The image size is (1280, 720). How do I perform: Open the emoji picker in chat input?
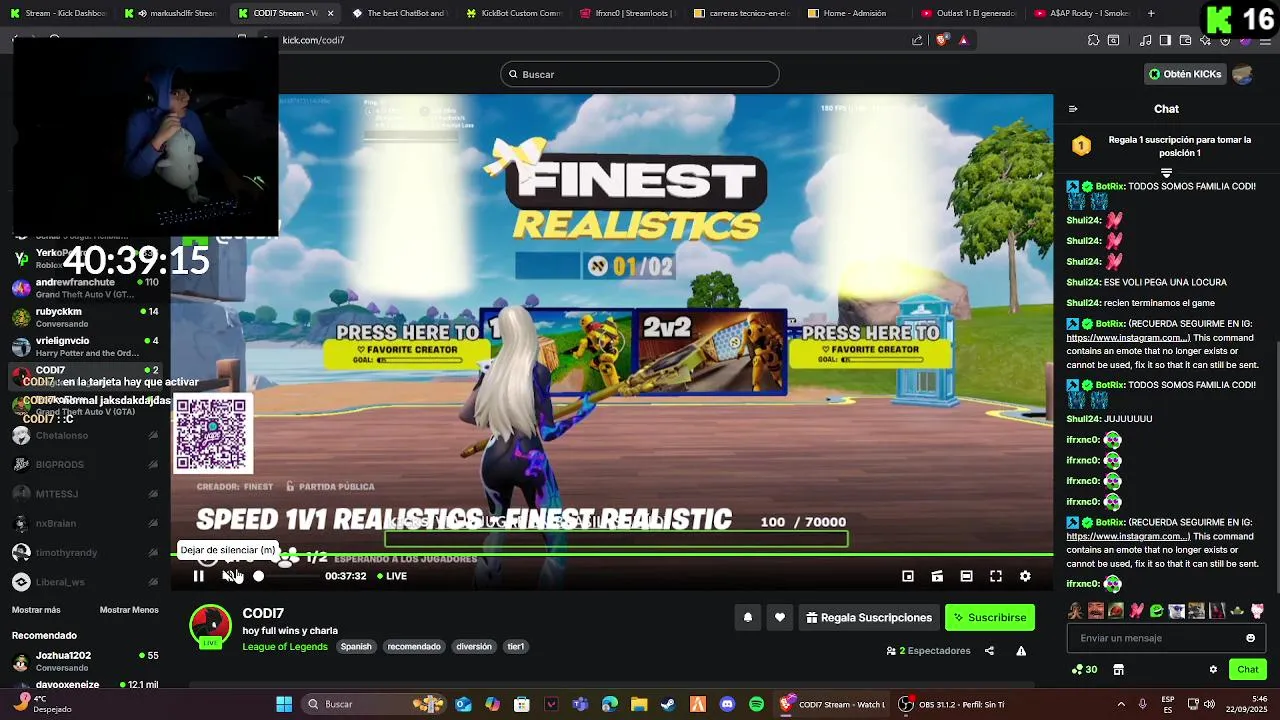[1250, 638]
